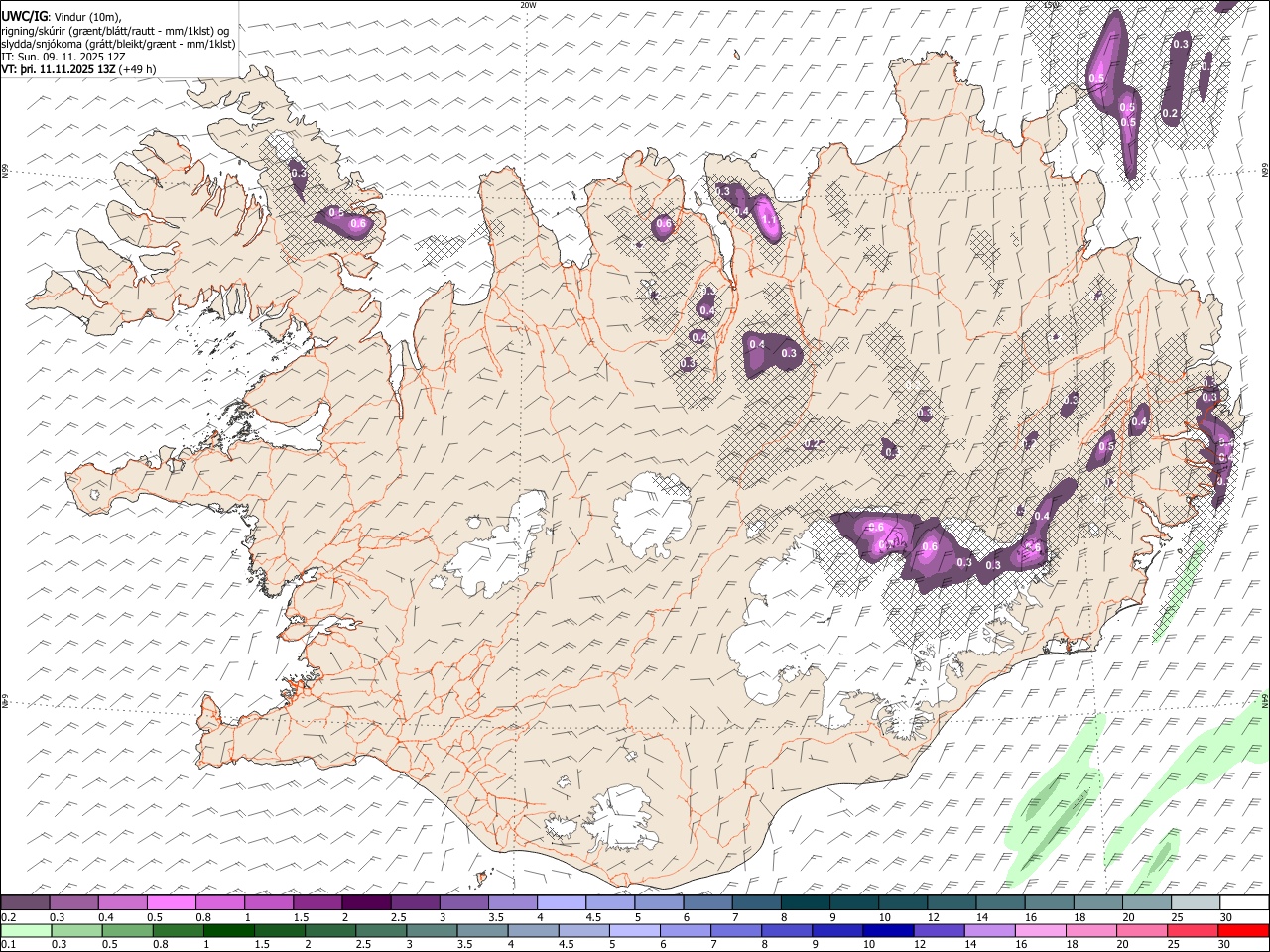Click the '1.5' label on the upper snow scale
The image size is (1270, 952).
click(x=301, y=917)
